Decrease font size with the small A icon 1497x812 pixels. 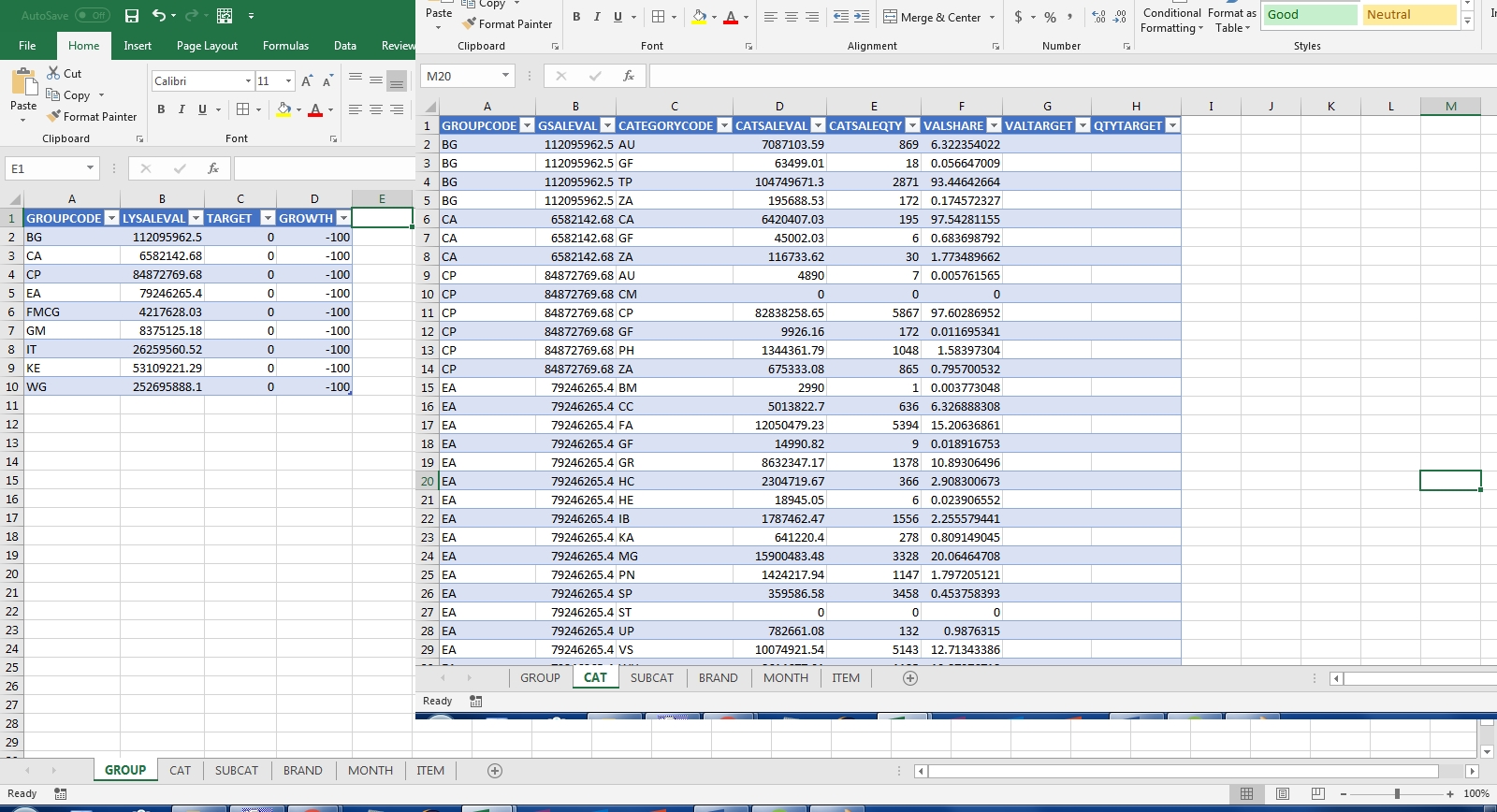[x=327, y=81]
